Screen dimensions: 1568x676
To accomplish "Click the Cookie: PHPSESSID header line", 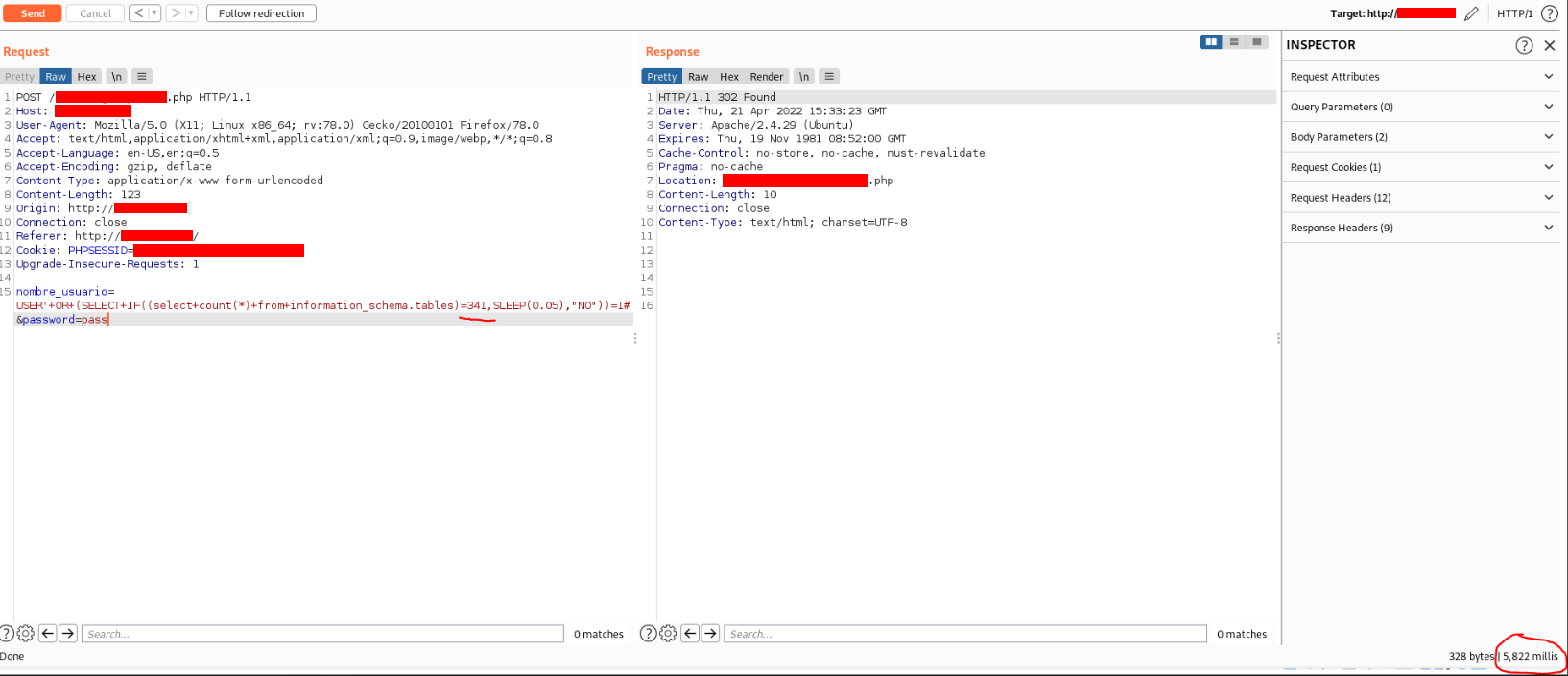I will click(x=159, y=251).
